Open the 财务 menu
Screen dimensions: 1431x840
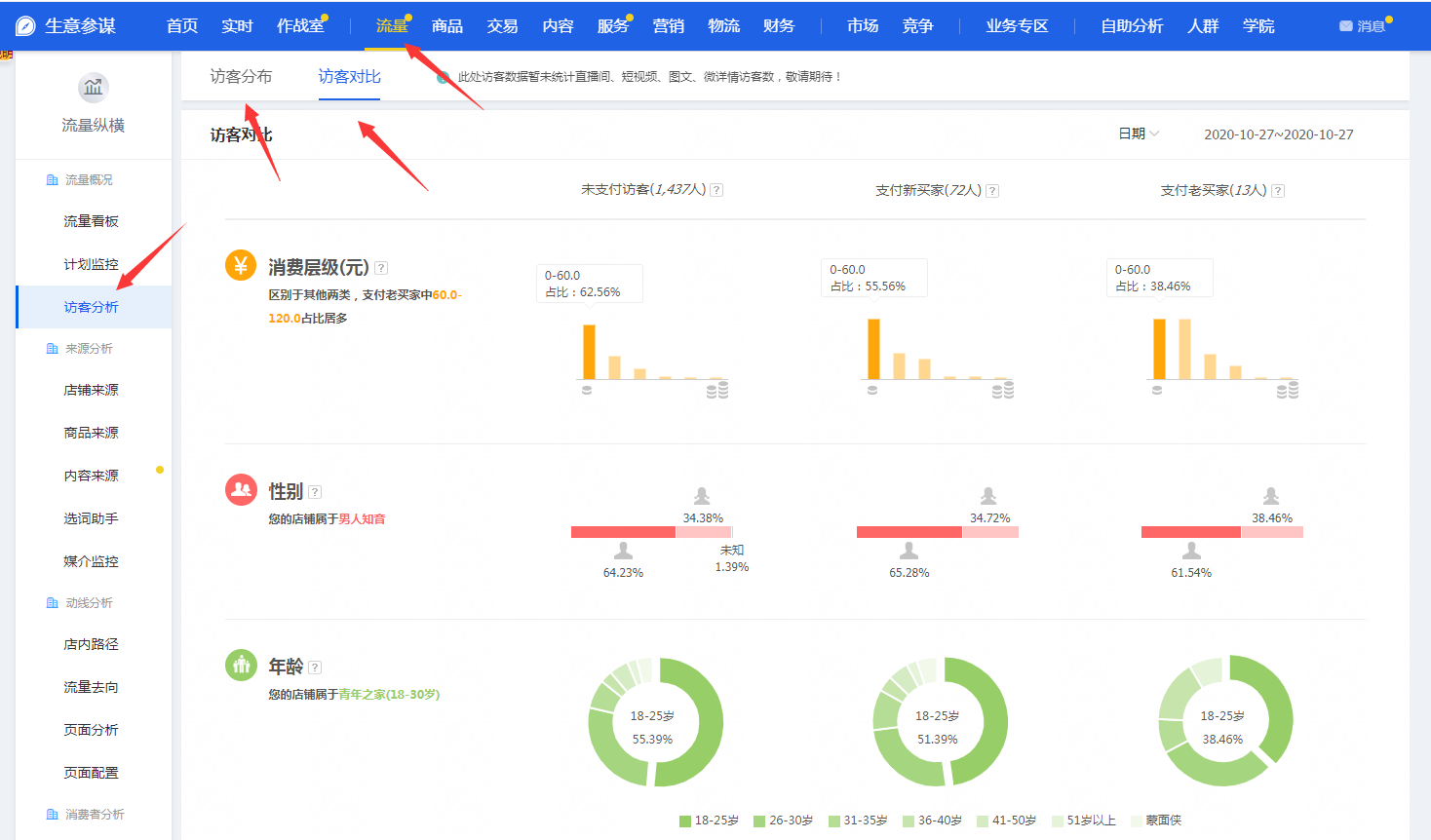[x=779, y=26]
